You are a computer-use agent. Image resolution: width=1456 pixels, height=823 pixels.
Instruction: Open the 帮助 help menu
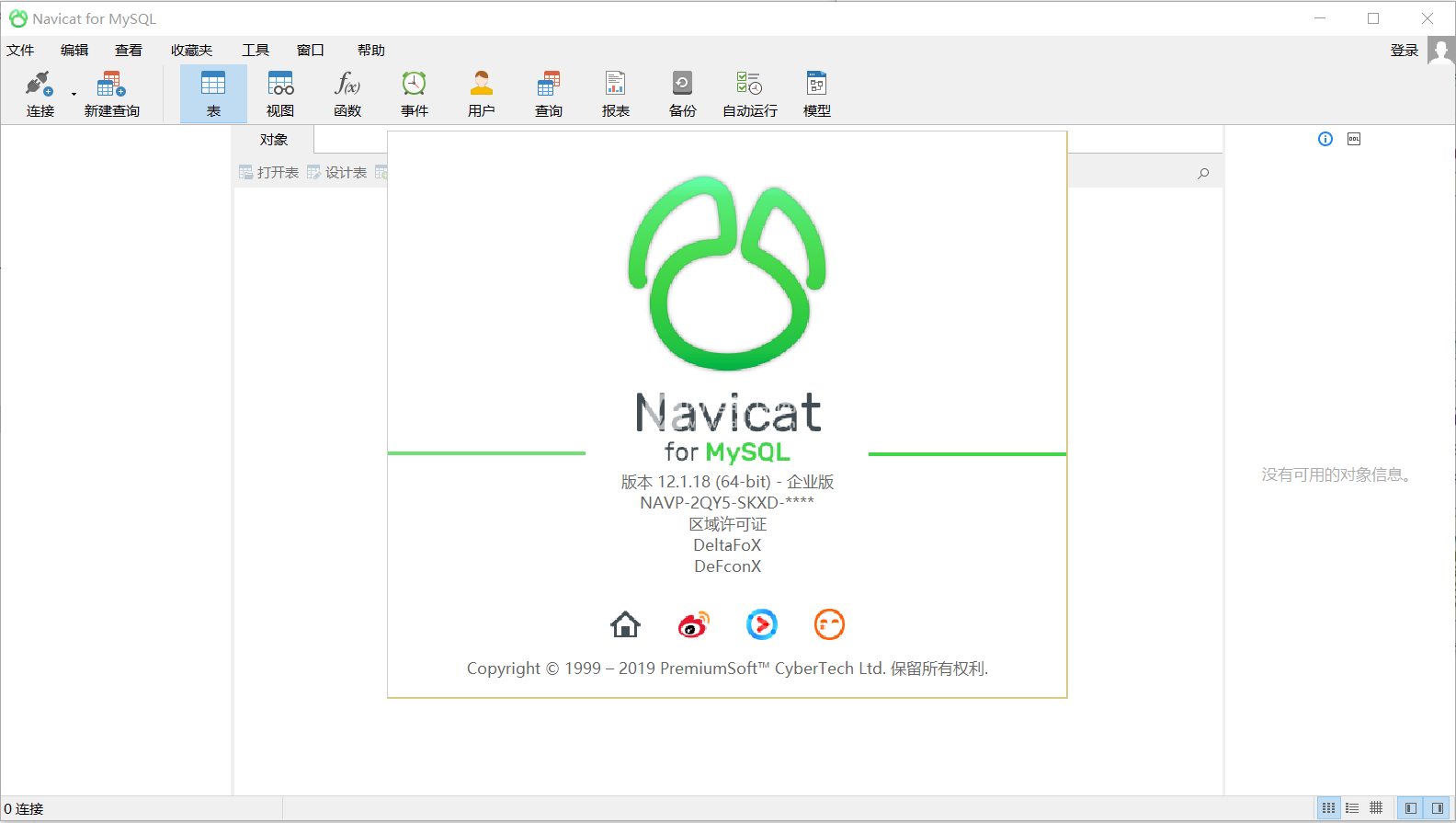[371, 50]
